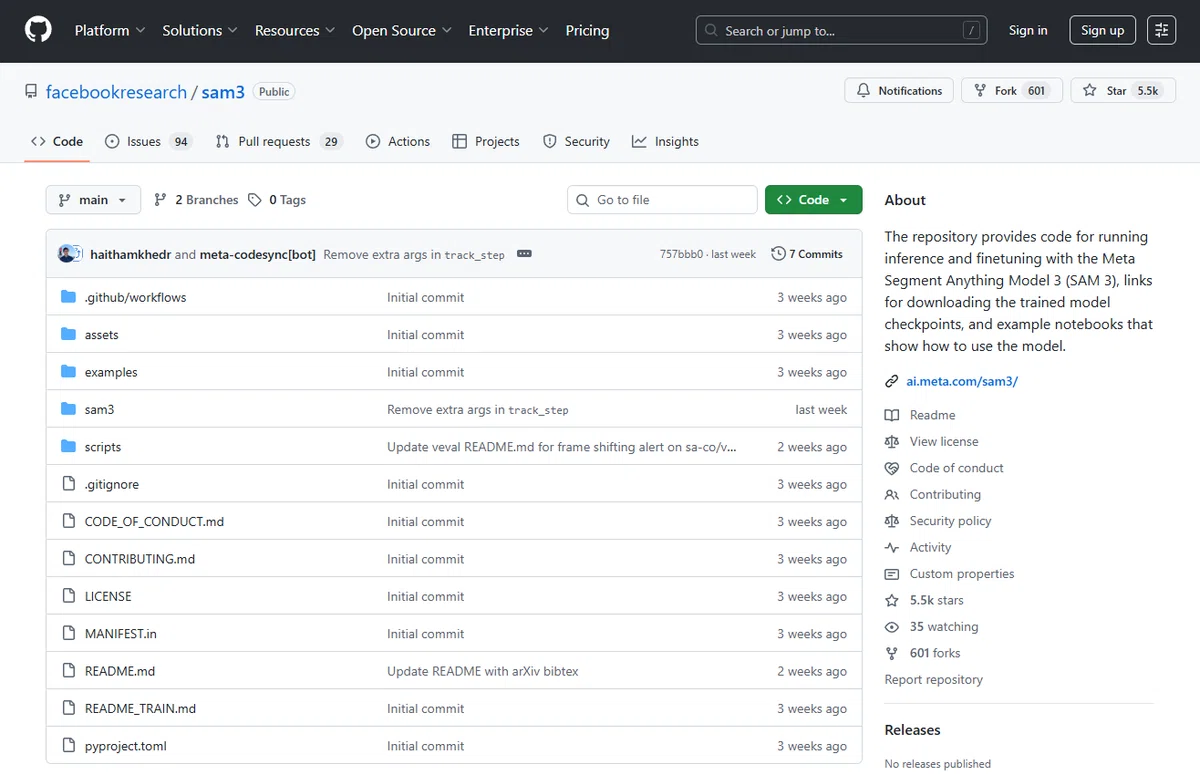
Task: Click the LICENSE file icon
Action: 68,596
